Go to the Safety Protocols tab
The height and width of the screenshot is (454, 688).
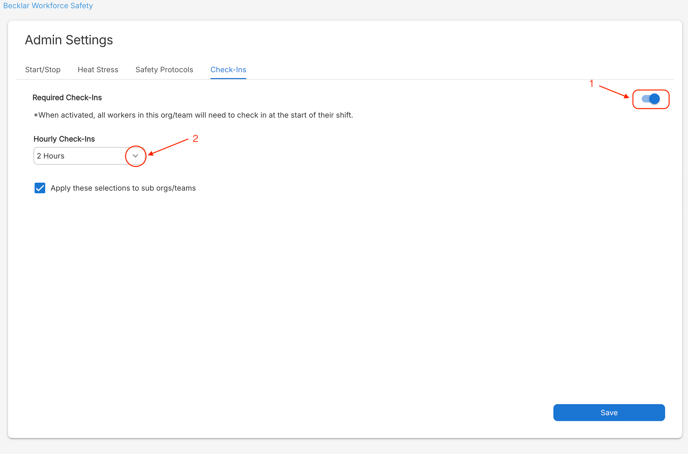(164, 70)
